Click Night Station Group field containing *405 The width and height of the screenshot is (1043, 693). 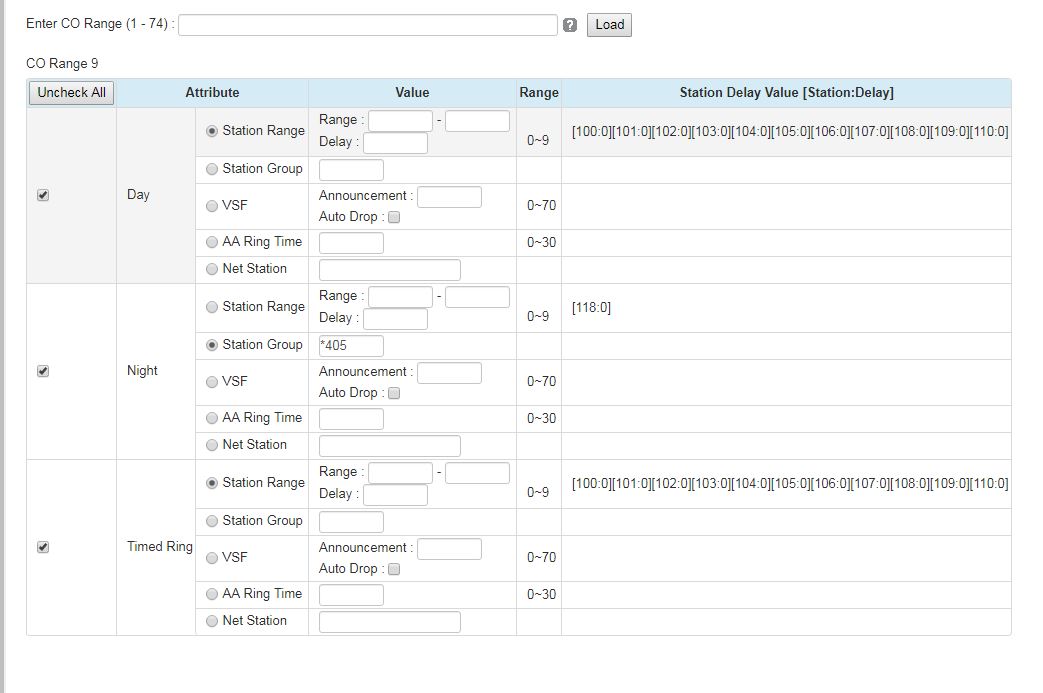[351, 346]
